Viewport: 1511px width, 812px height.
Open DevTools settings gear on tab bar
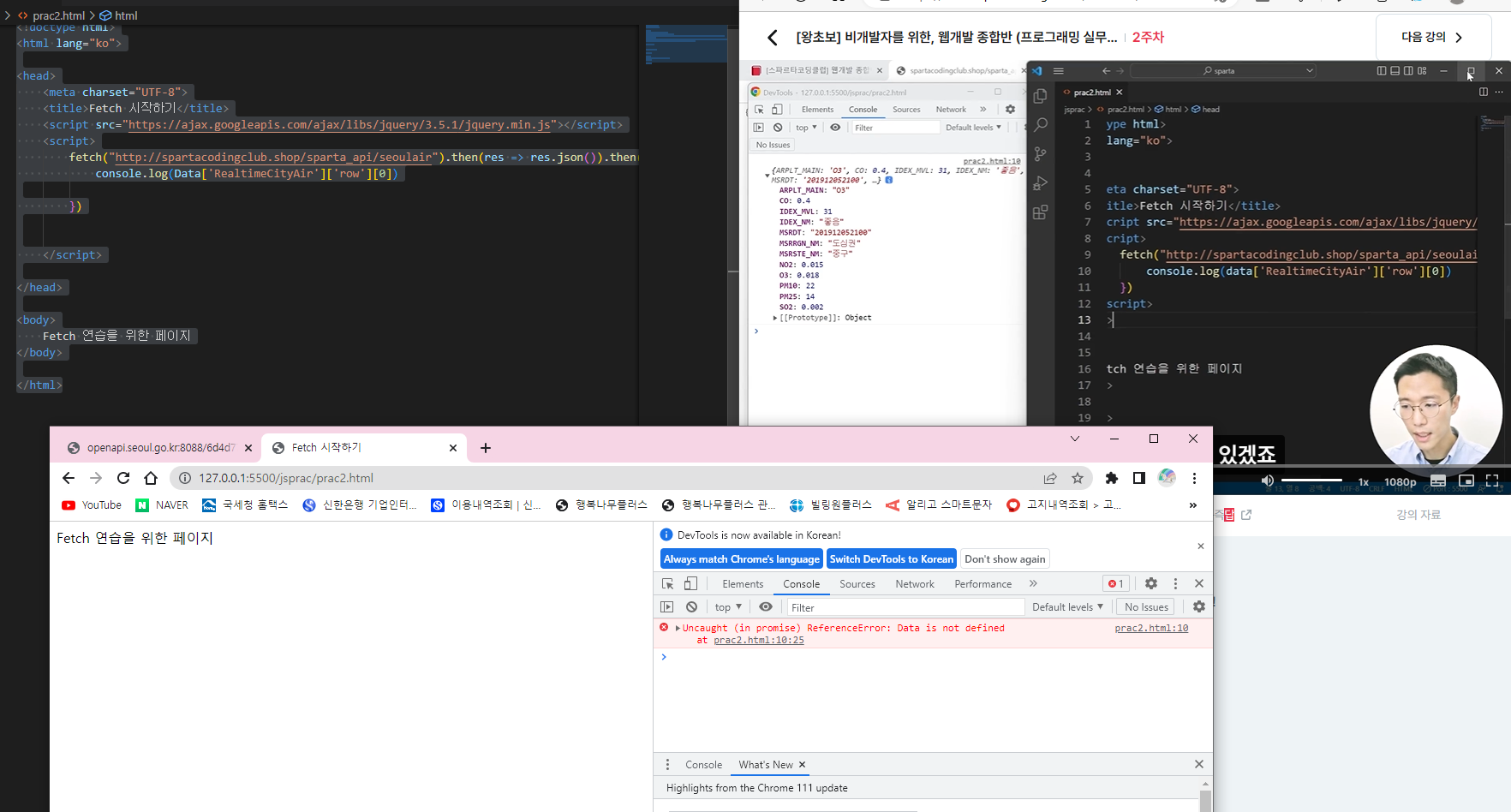click(x=1151, y=583)
